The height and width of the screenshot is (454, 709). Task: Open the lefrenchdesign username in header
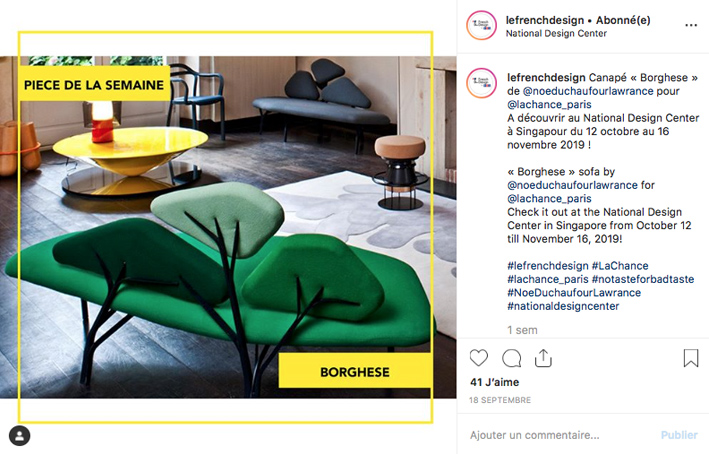545,20
